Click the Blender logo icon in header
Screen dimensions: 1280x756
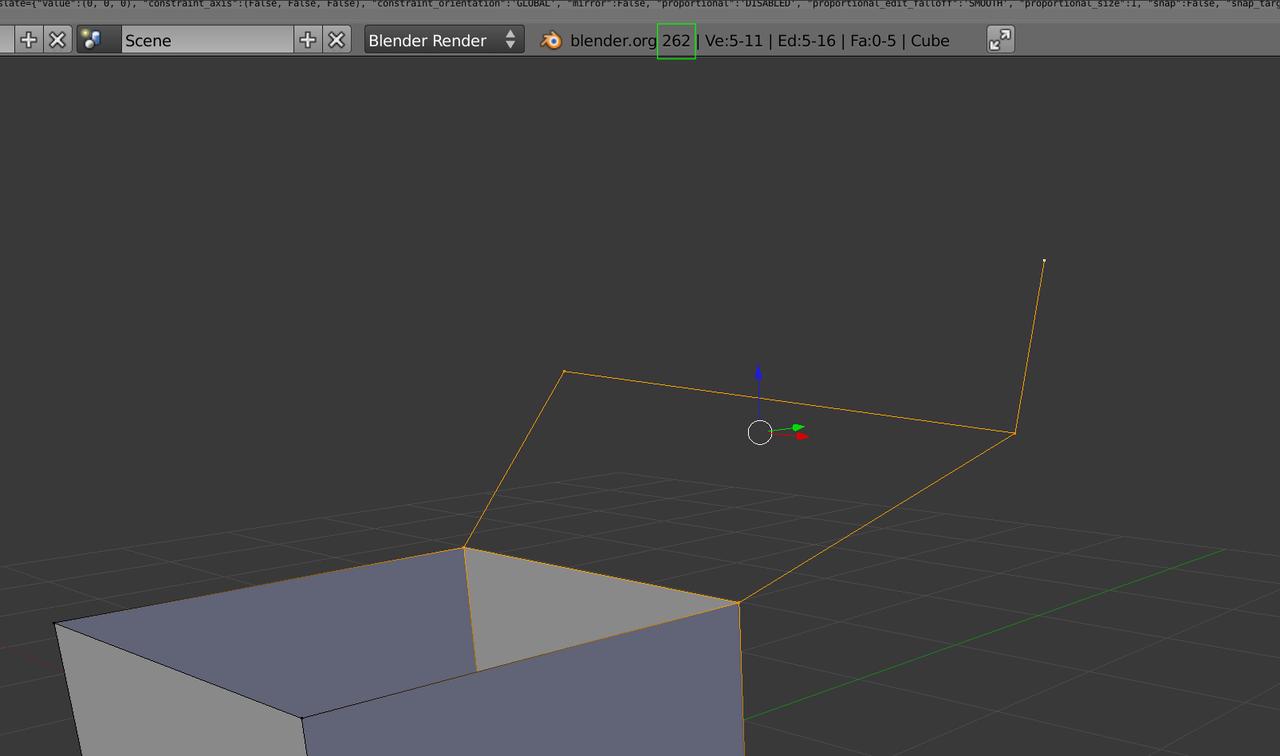click(x=551, y=40)
